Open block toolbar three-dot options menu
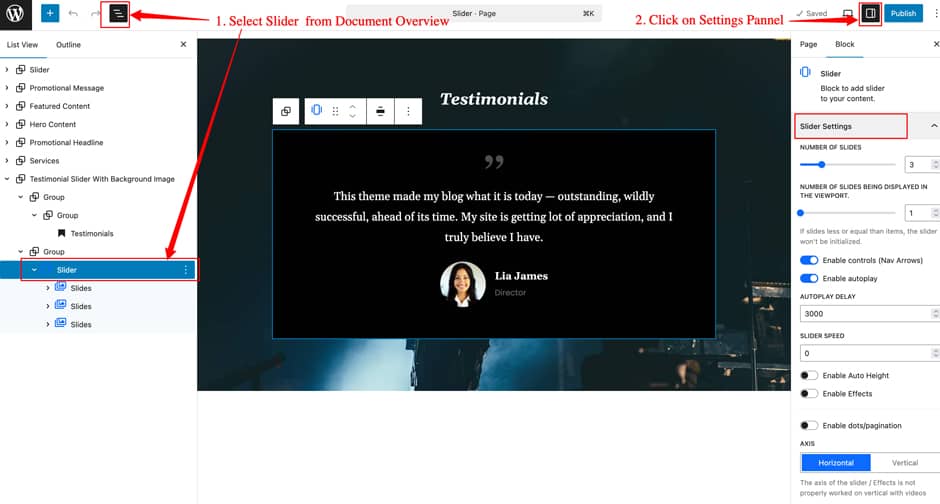The width and height of the screenshot is (940, 504). coord(408,111)
